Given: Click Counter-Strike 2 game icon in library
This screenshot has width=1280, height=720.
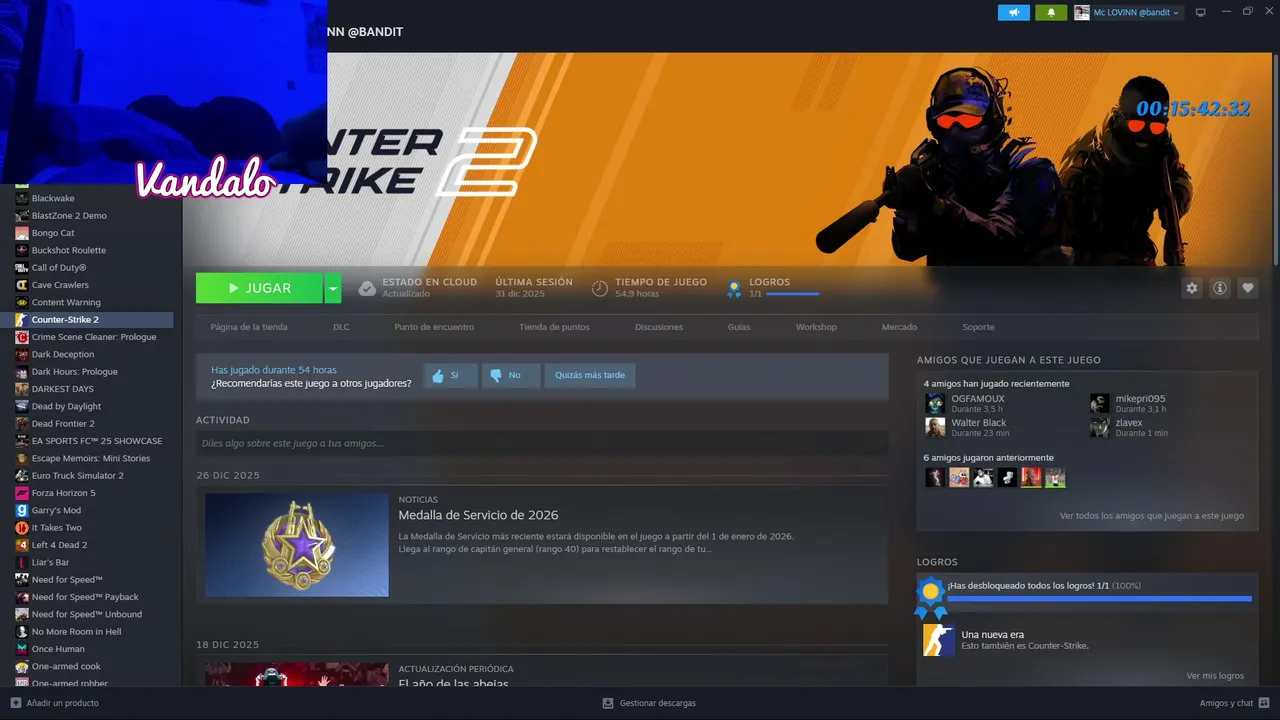Looking at the screenshot, I should [x=22, y=320].
